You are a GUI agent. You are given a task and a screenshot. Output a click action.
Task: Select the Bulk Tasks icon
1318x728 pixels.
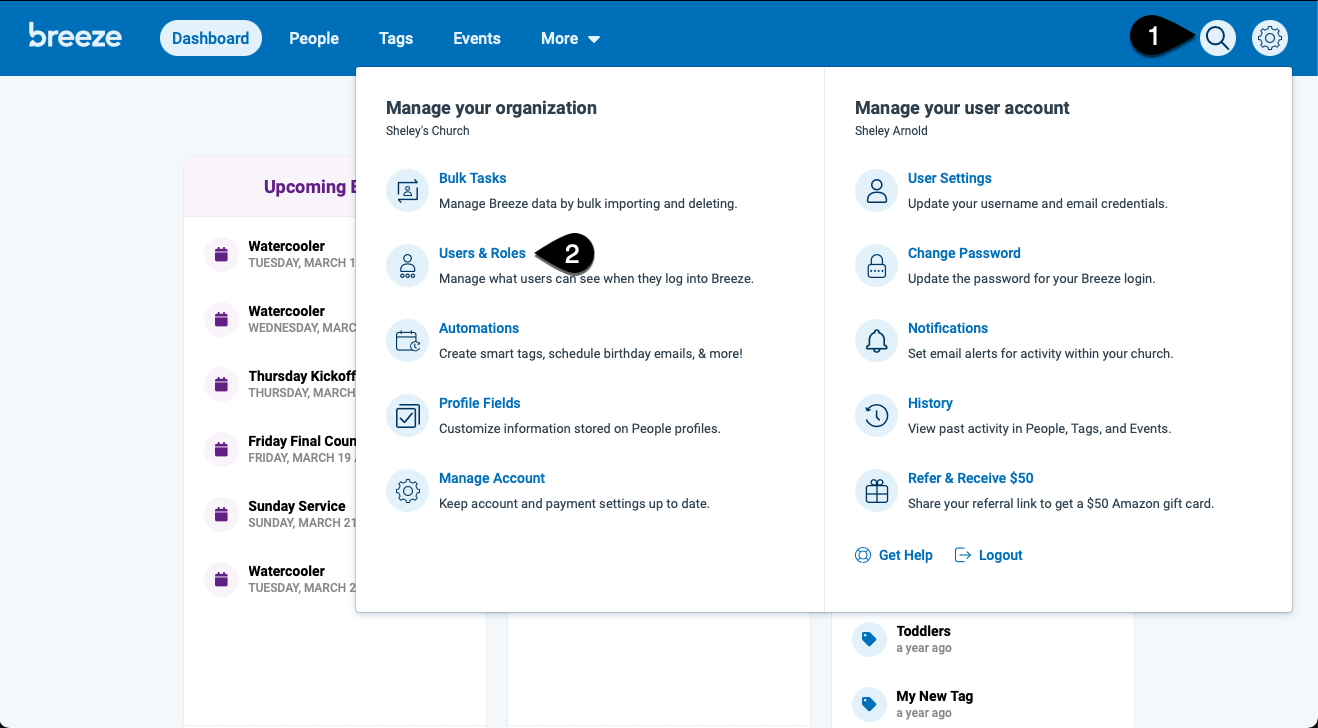click(x=407, y=190)
